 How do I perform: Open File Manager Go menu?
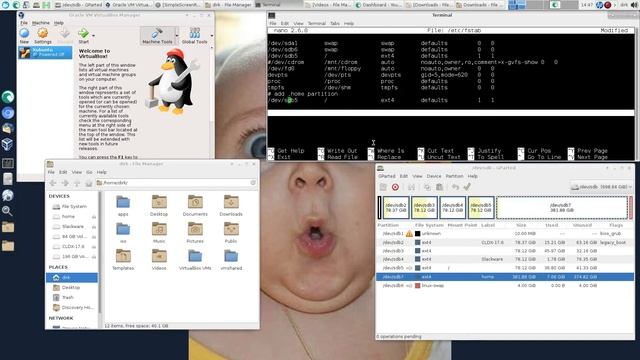point(89,172)
